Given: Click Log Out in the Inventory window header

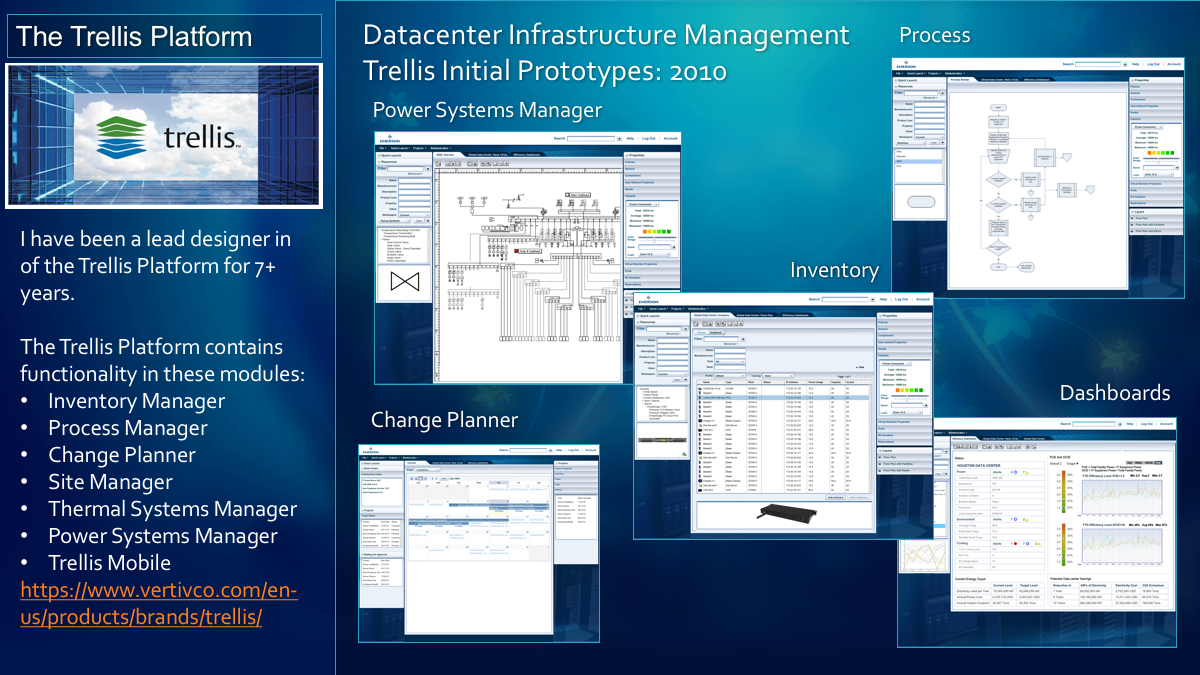Looking at the screenshot, I should click(x=901, y=299).
